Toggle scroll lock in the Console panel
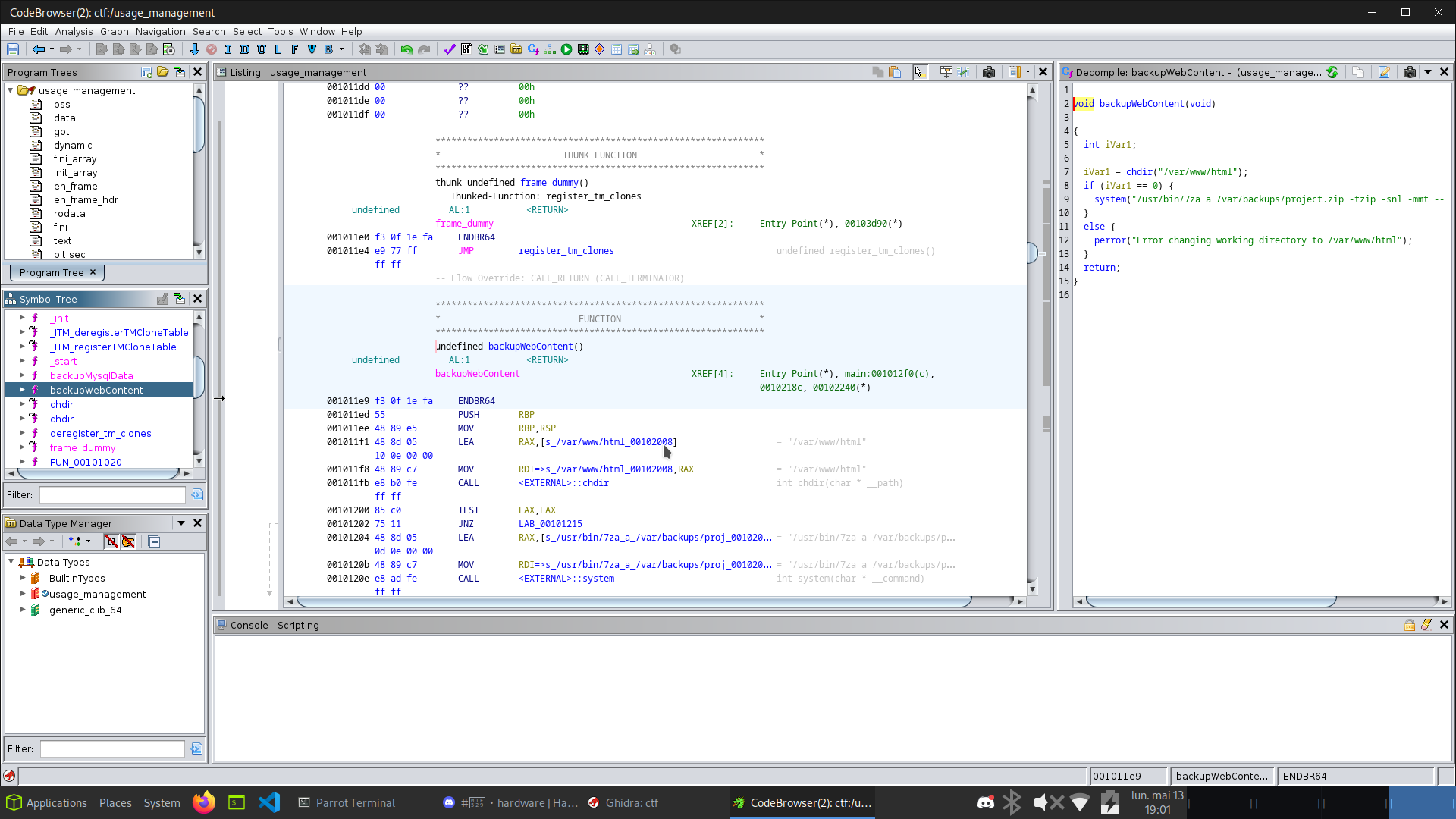The image size is (1456, 819). (x=1410, y=625)
